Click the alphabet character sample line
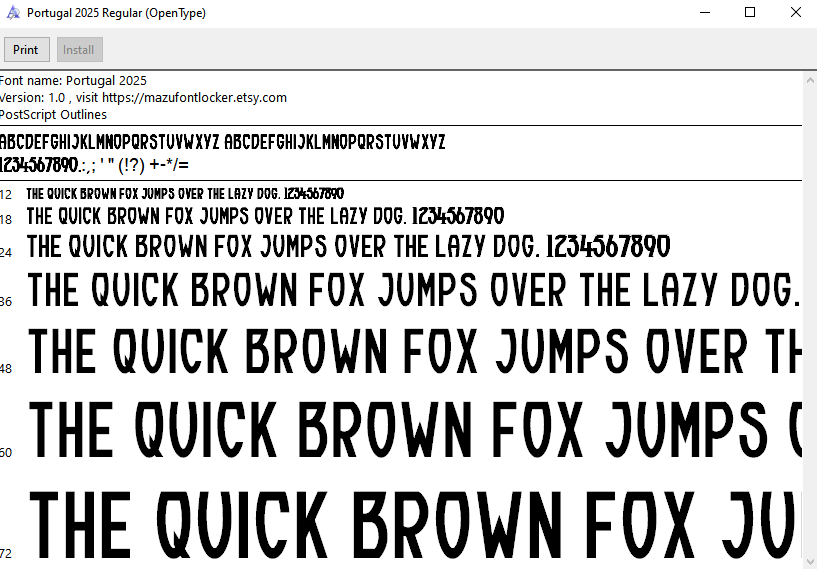 click(222, 142)
